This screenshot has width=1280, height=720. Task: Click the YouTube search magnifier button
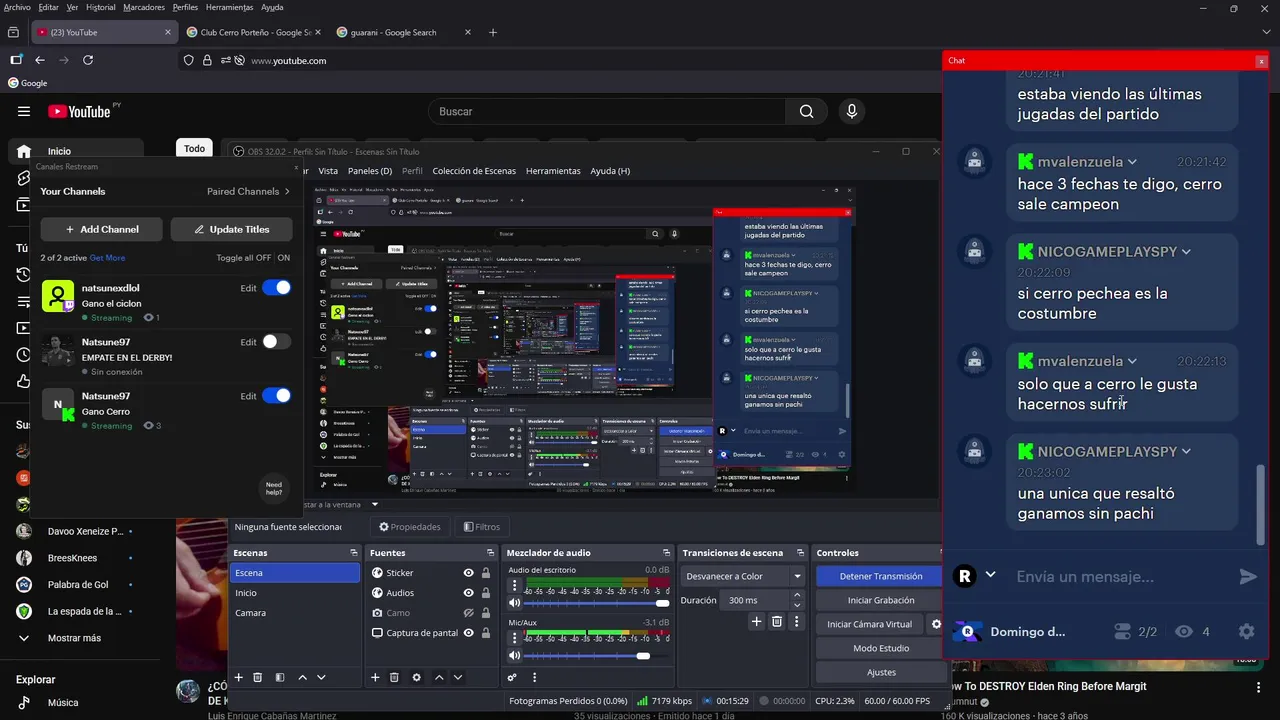[806, 111]
